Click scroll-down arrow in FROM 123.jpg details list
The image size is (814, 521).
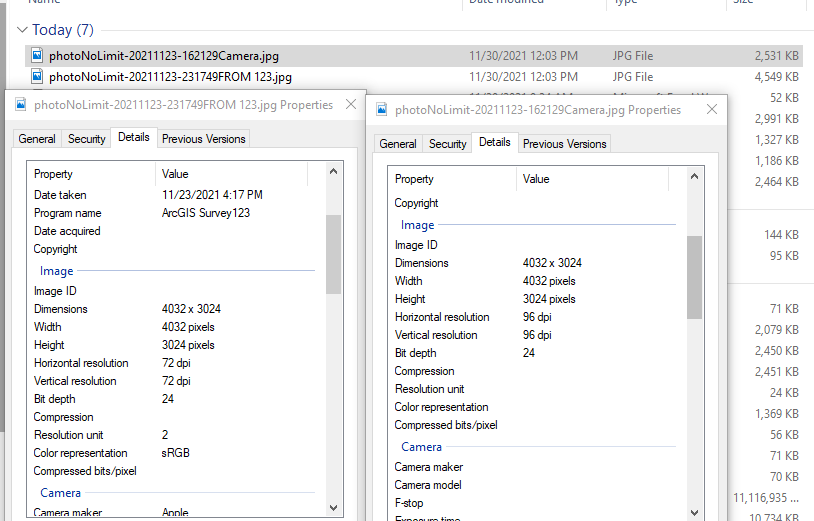pos(333,508)
